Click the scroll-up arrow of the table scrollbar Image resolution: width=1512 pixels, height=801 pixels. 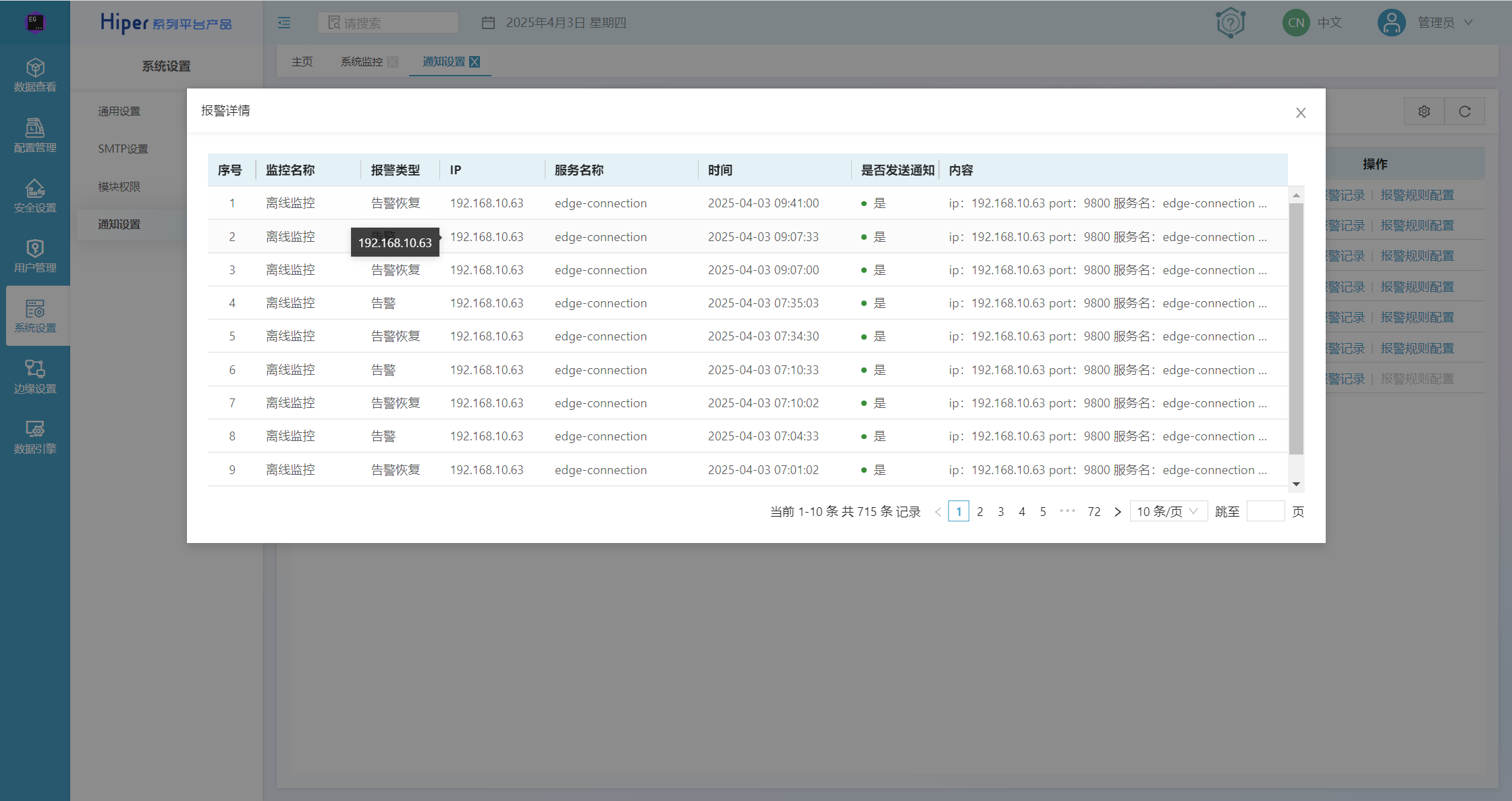tap(1296, 195)
